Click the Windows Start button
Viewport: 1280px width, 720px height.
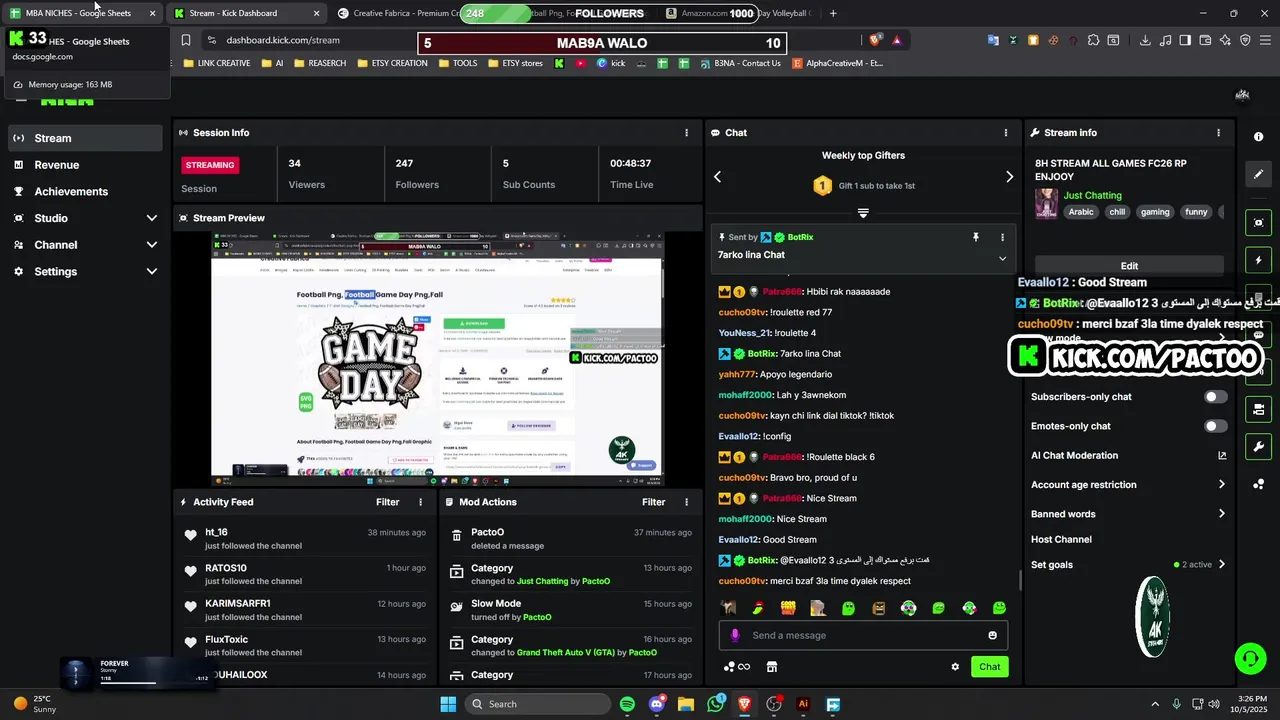[x=448, y=704]
